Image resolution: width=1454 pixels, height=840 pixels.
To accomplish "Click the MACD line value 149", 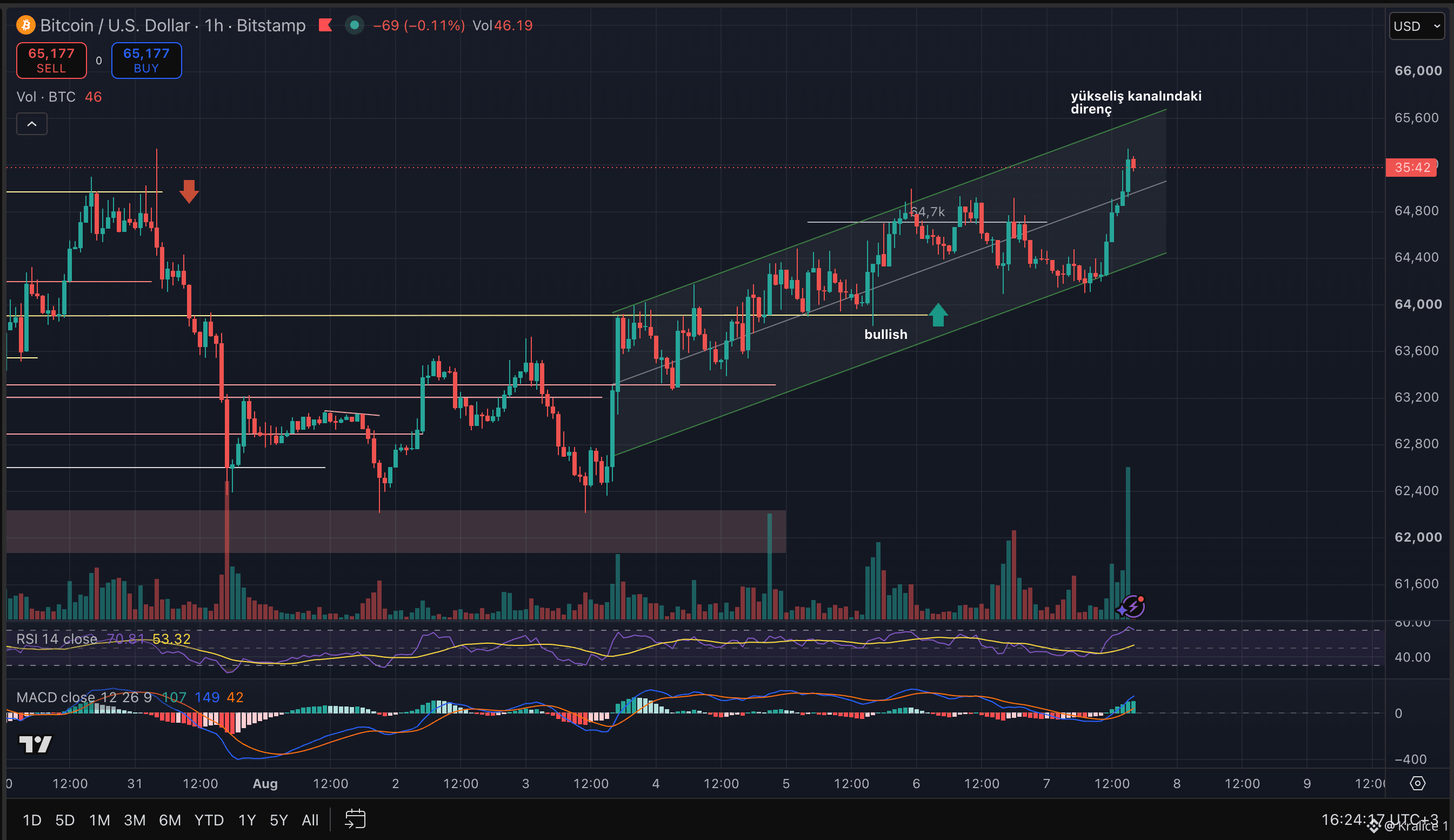I will (207, 697).
